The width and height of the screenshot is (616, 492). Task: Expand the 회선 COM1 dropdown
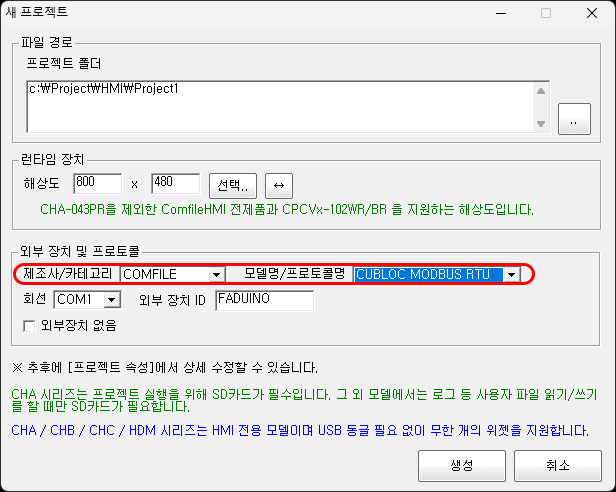click(x=112, y=300)
